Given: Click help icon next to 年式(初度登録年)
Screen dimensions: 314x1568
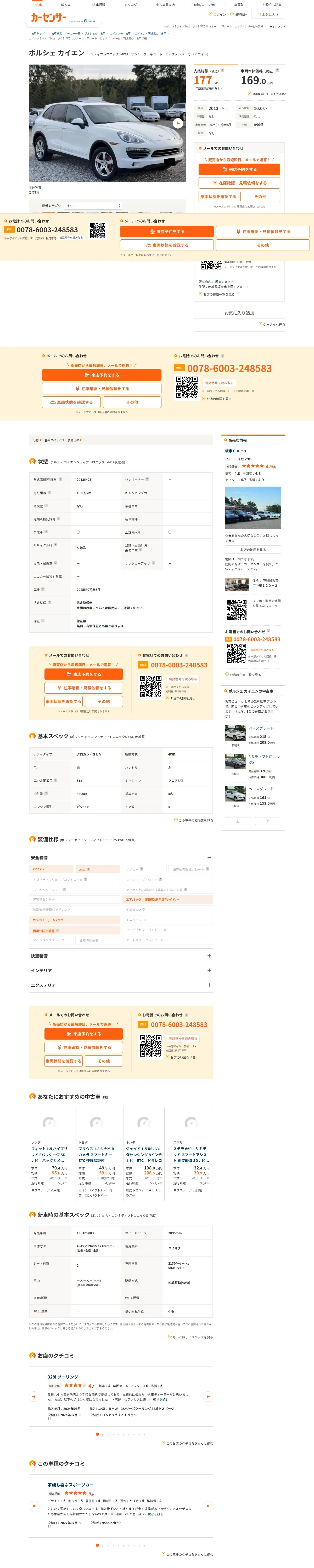Looking at the screenshot, I should pyautogui.click(x=60, y=479).
